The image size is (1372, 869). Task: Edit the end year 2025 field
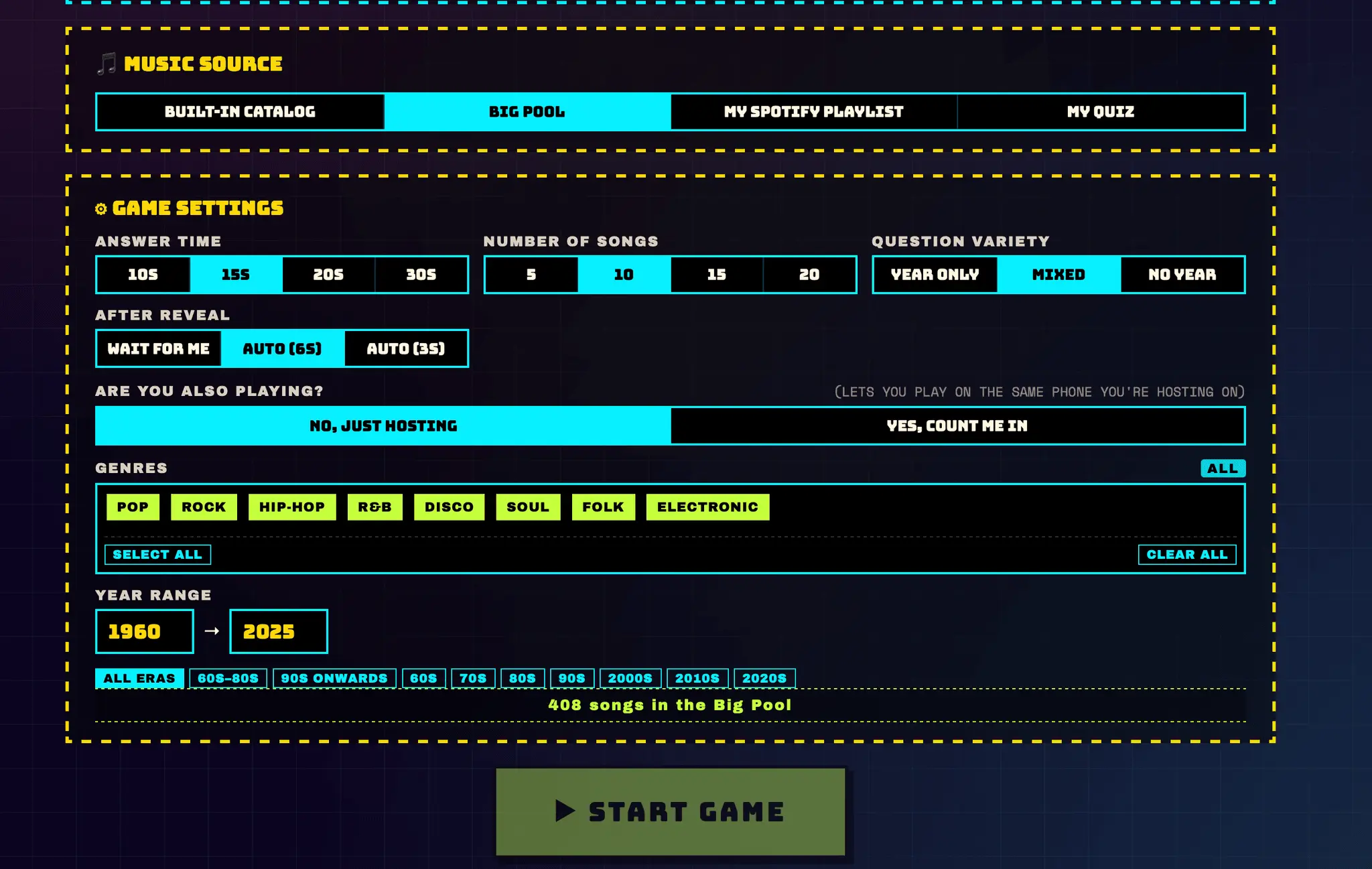click(279, 631)
